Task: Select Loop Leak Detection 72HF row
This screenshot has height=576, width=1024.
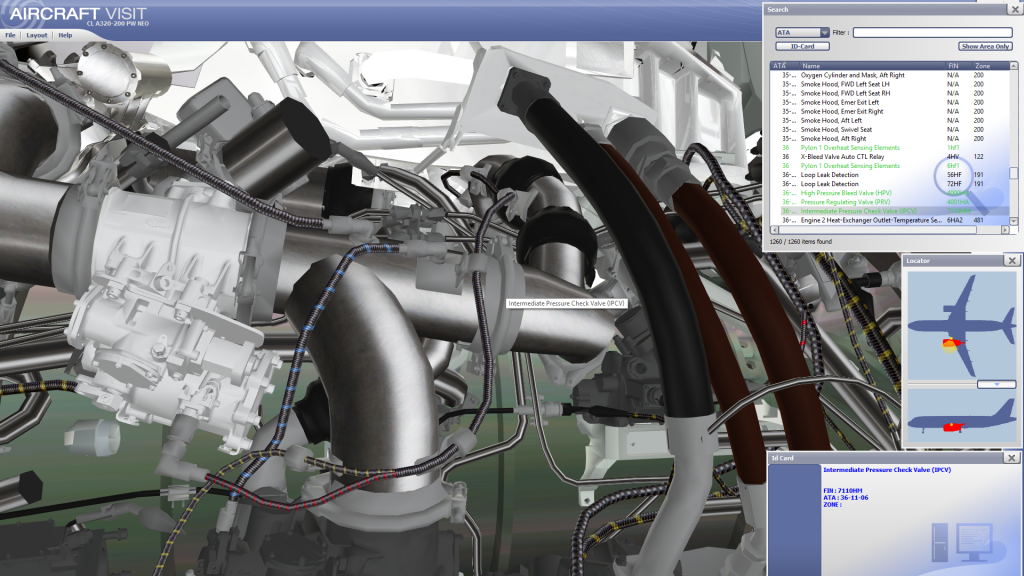Action: (890, 184)
